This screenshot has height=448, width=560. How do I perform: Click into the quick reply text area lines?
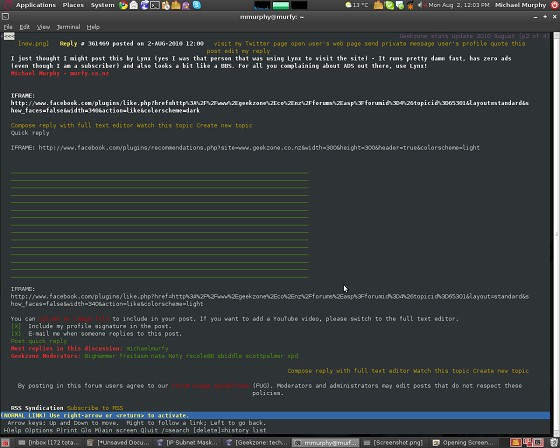pyautogui.click(x=159, y=225)
